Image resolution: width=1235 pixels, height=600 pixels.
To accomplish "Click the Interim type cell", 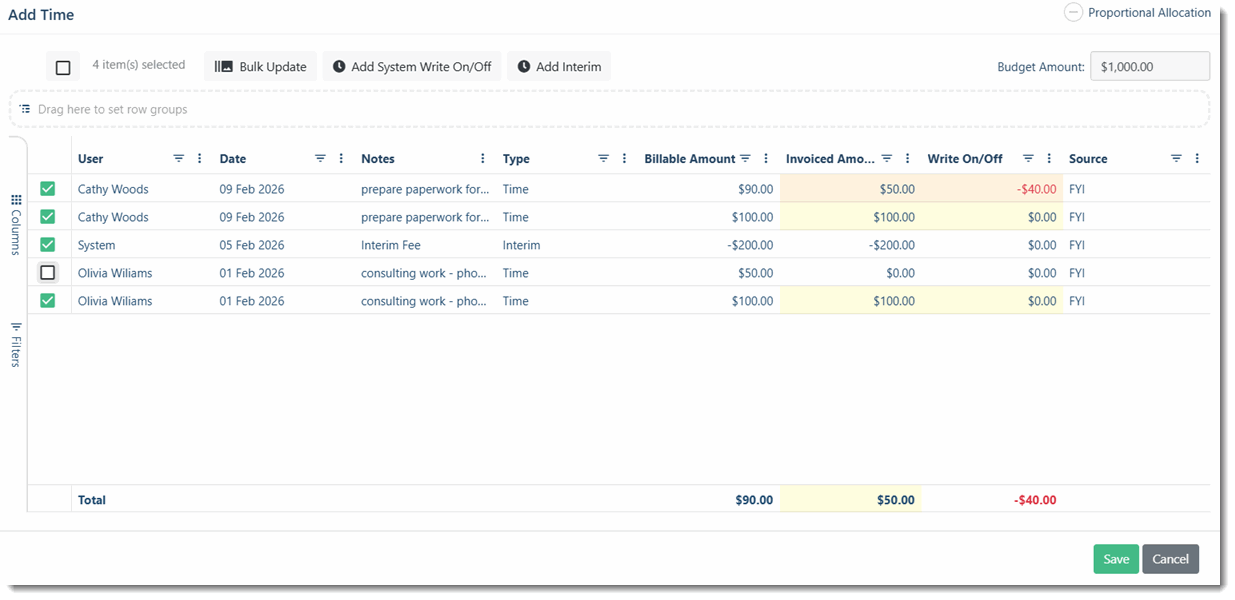I will point(568,245).
